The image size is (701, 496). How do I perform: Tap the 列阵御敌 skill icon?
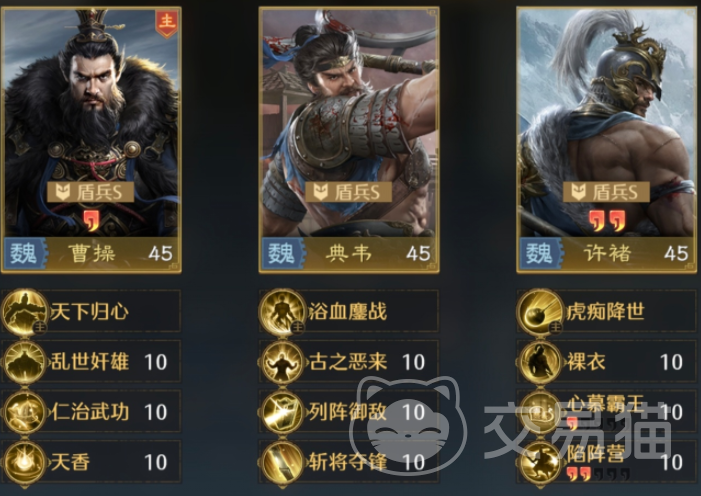pyautogui.click(x=282, y=412)
